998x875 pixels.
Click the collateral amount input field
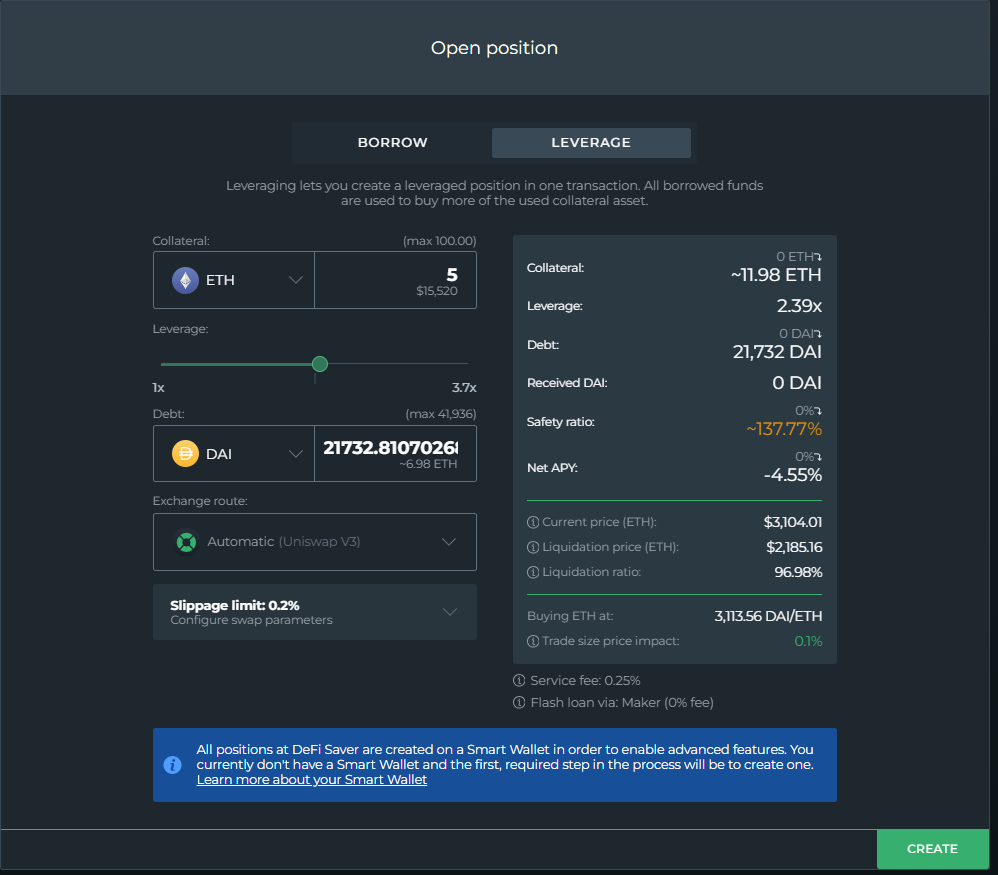click(395, 280)
